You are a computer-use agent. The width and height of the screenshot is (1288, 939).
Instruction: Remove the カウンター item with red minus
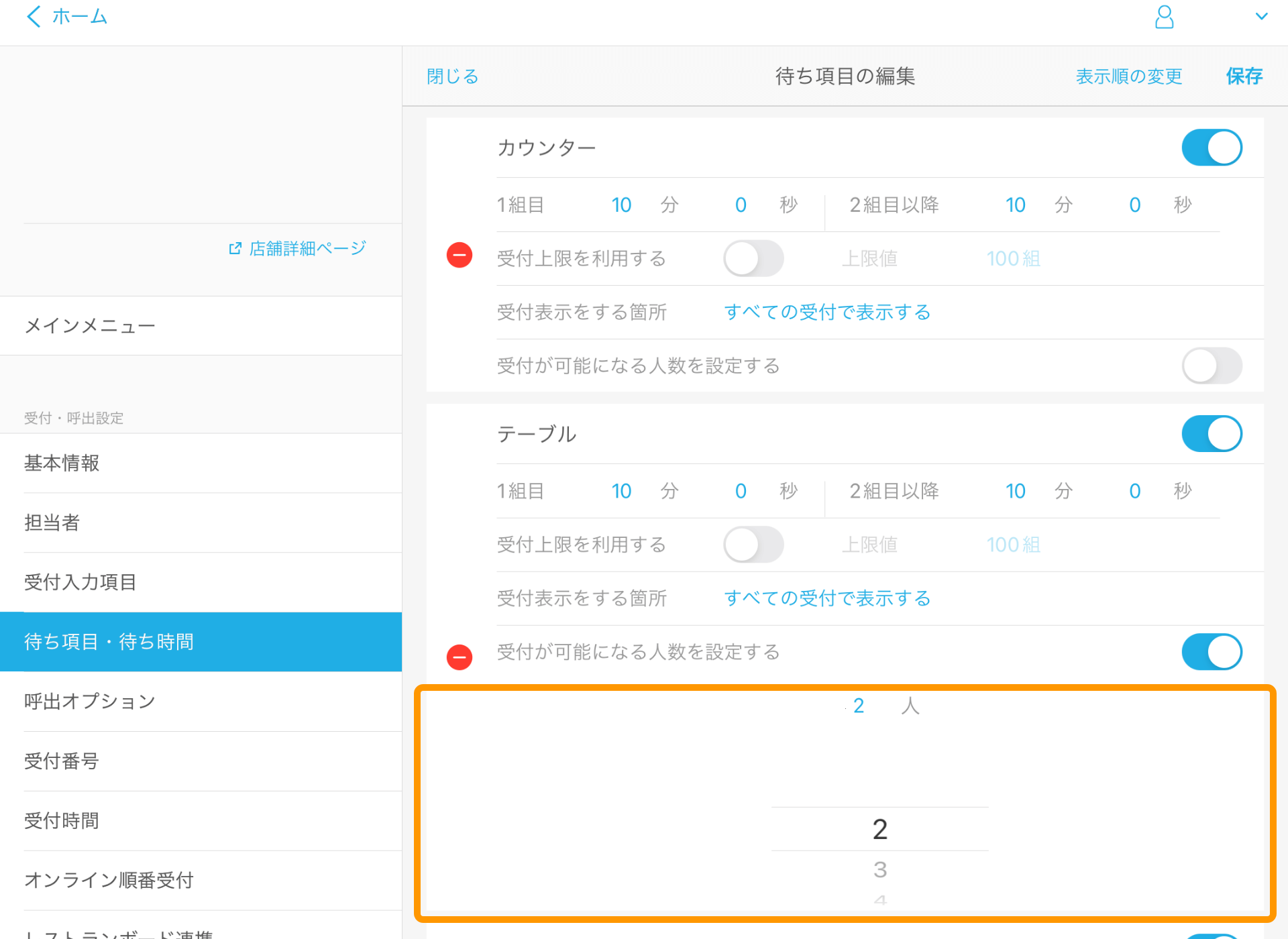[x=460, y=255]
